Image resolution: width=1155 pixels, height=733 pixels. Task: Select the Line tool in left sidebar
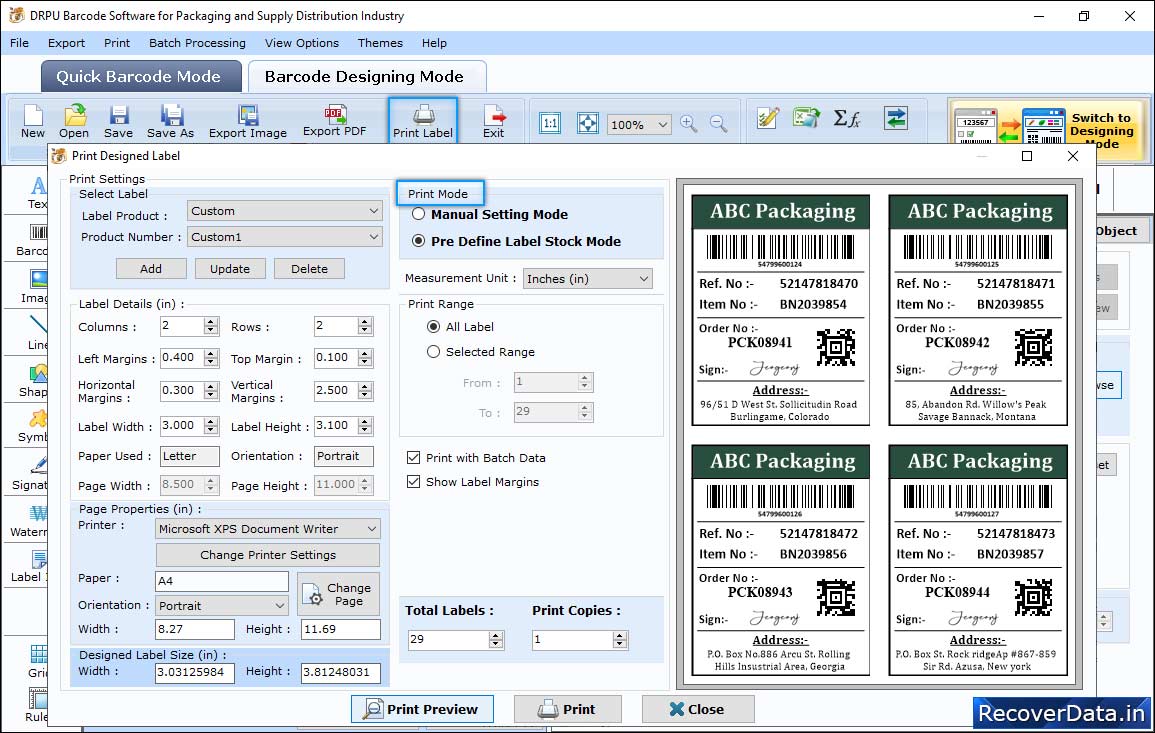(x=38, y=333)
